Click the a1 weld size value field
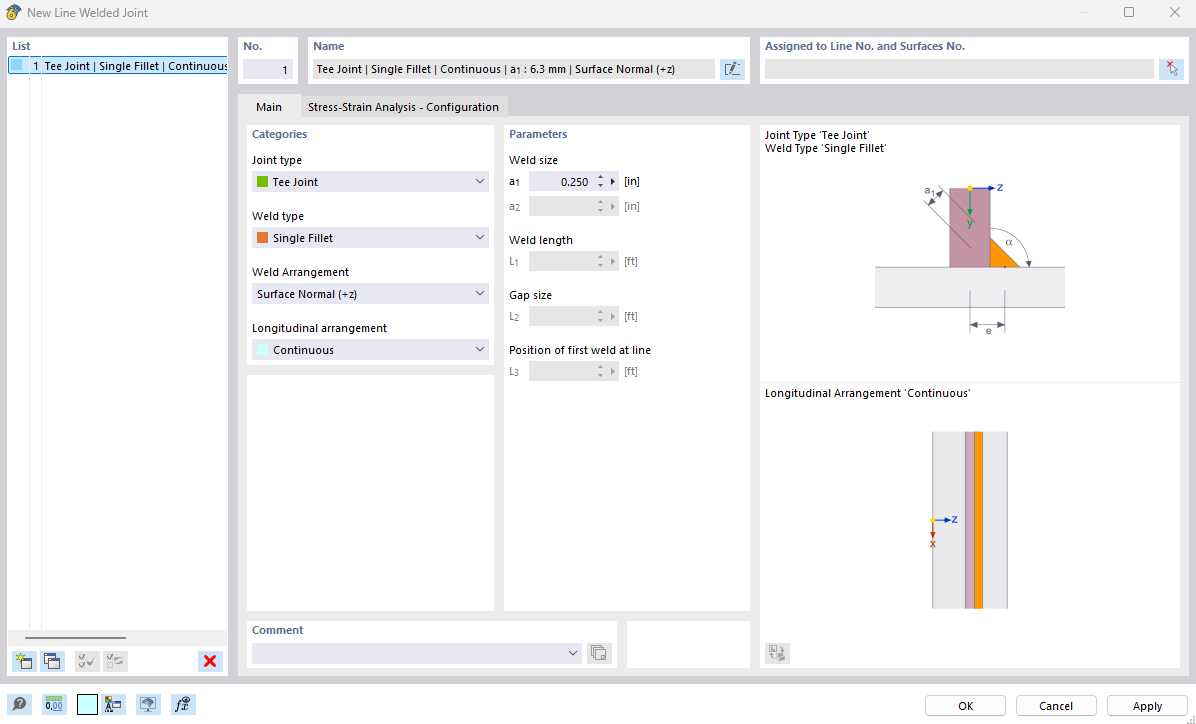This screenshot has height=724, width=1196. 561,182
